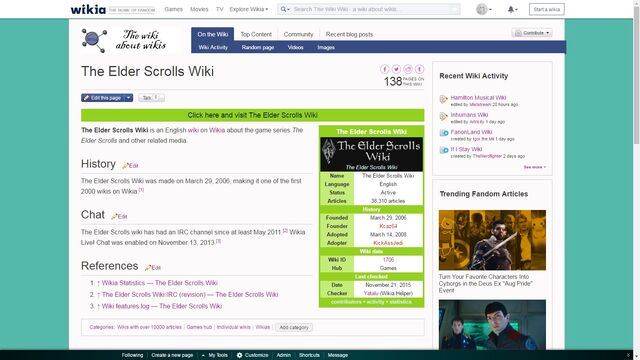Open the TV link in the header

tap(220, 9)
